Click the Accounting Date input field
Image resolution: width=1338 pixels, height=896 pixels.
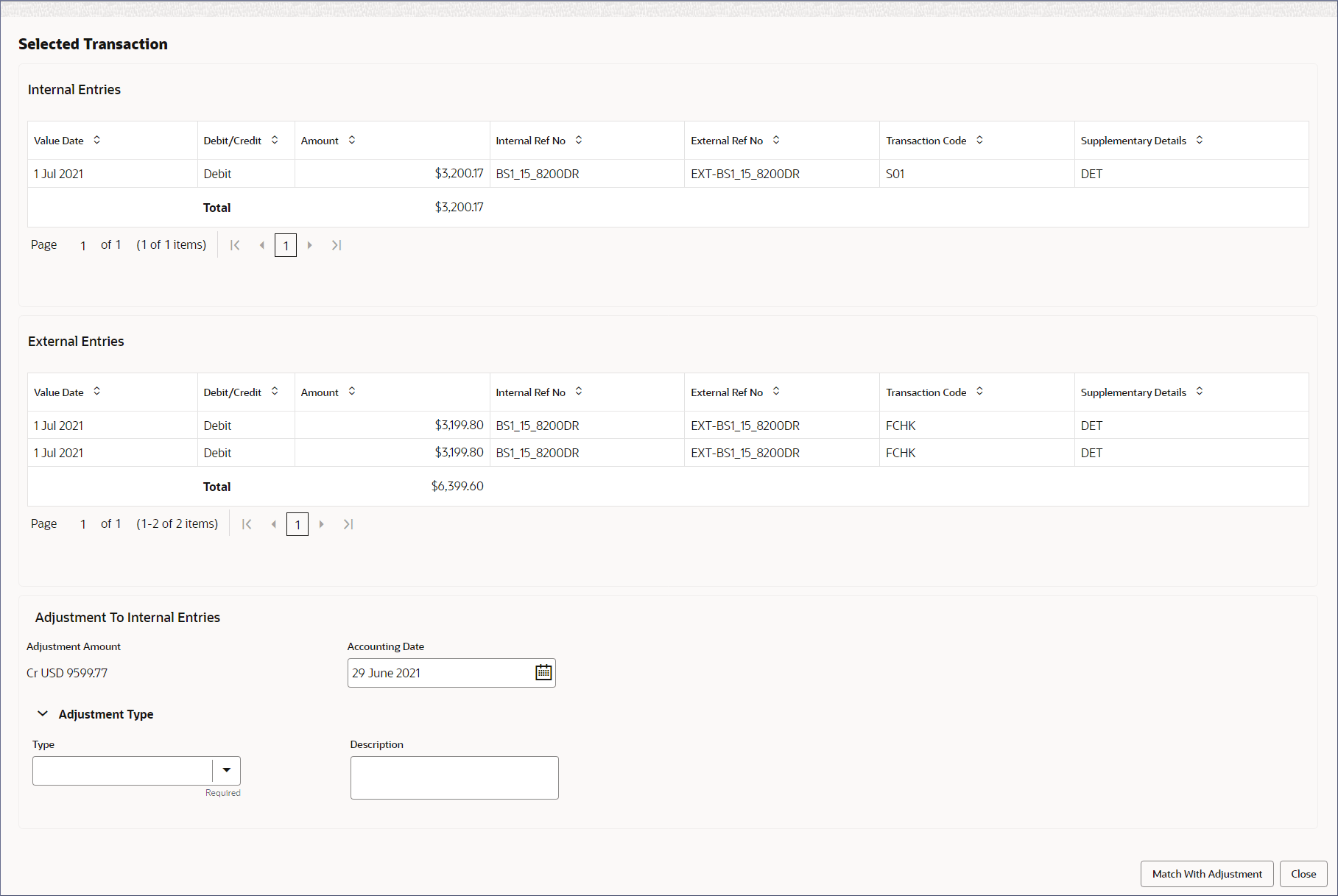(440, 673)
